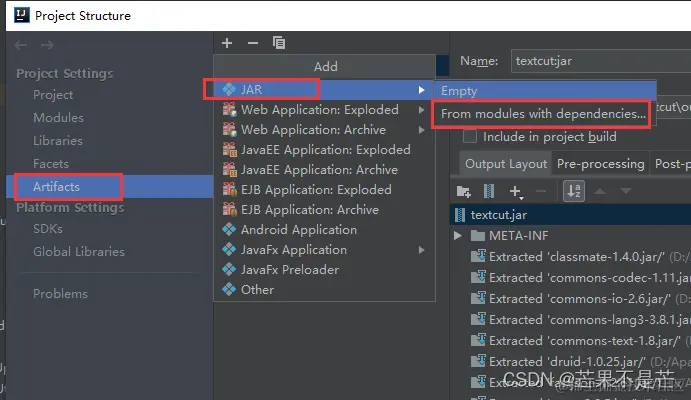
Task: Select Web Application: Exploded menu entry
Action: pos(324,110)
